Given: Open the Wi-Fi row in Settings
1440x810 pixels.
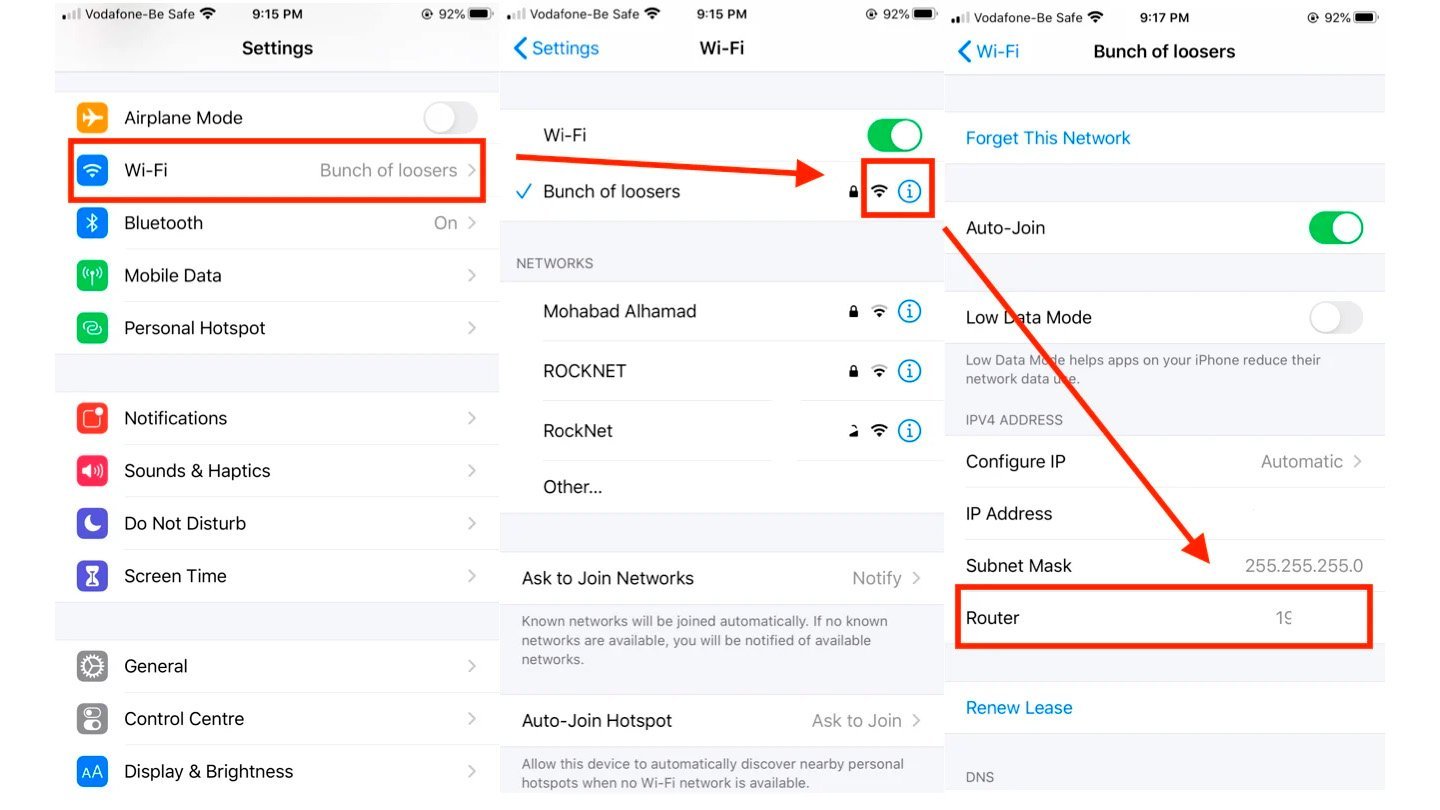Looking at the screenshot, I should [278, 171].
